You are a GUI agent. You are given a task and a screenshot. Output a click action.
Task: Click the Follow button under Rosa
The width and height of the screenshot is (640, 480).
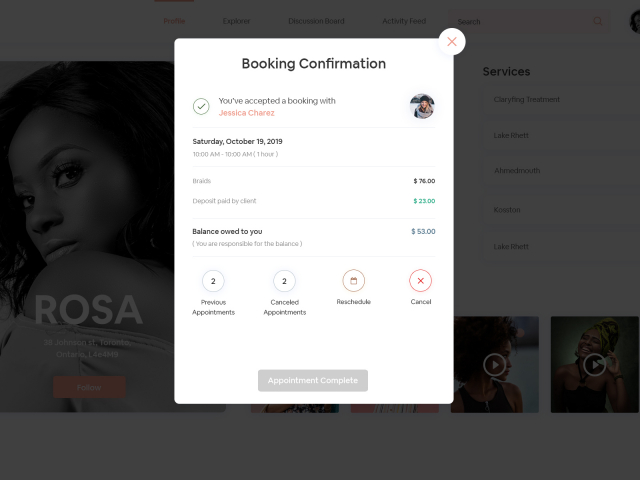click(89, 387)
